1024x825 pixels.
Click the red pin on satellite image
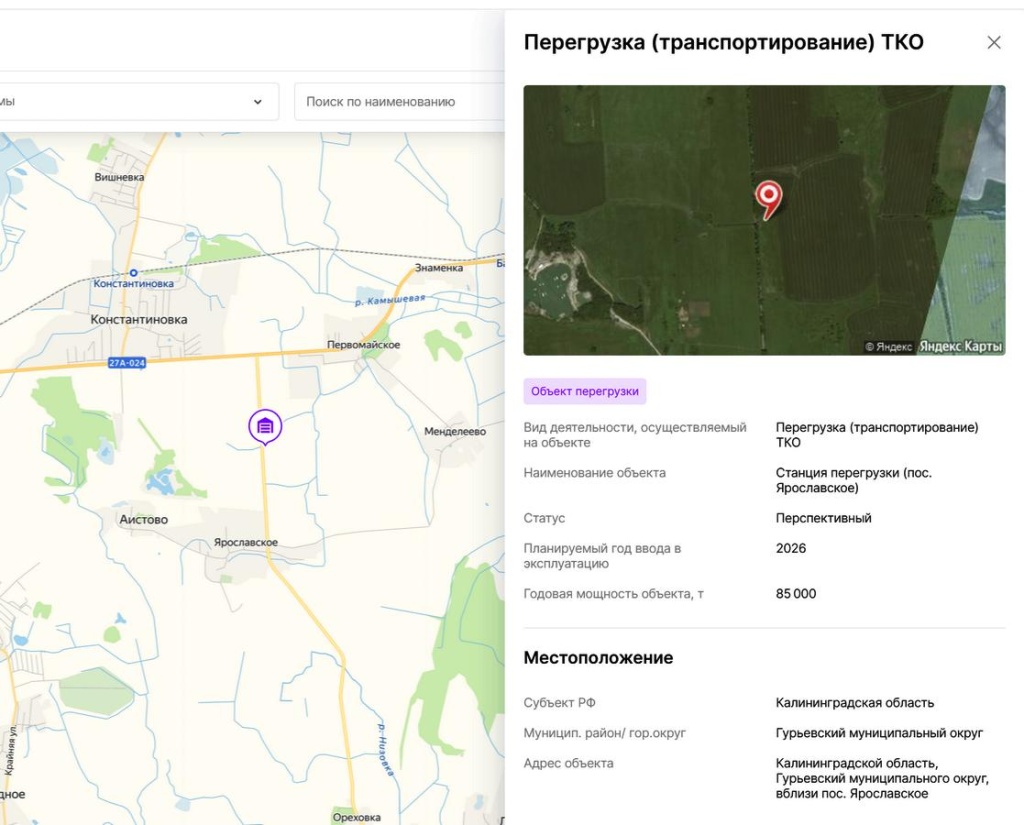coord(768,198)
